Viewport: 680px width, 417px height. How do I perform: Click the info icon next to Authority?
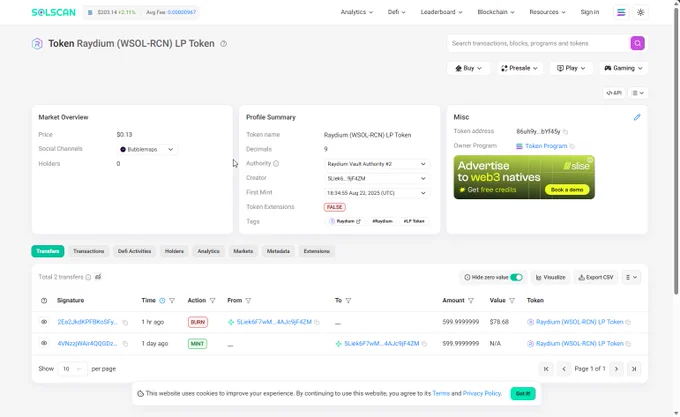pos(276,163)
